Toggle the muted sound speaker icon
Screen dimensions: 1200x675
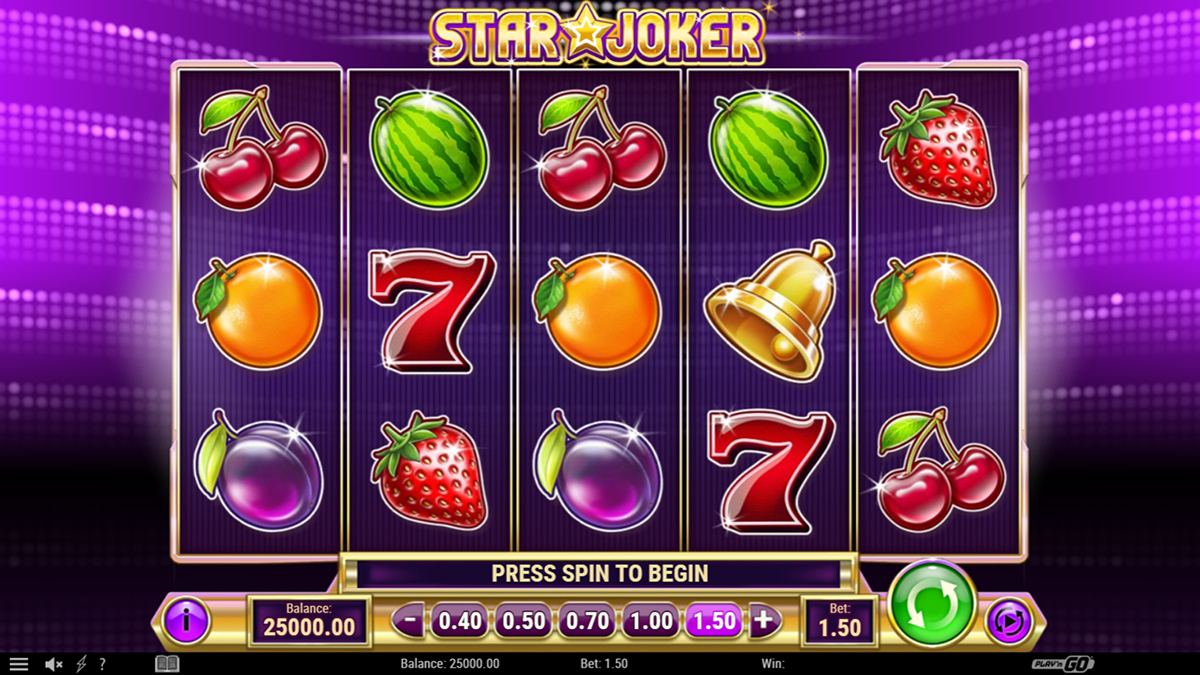pos(54,664)
